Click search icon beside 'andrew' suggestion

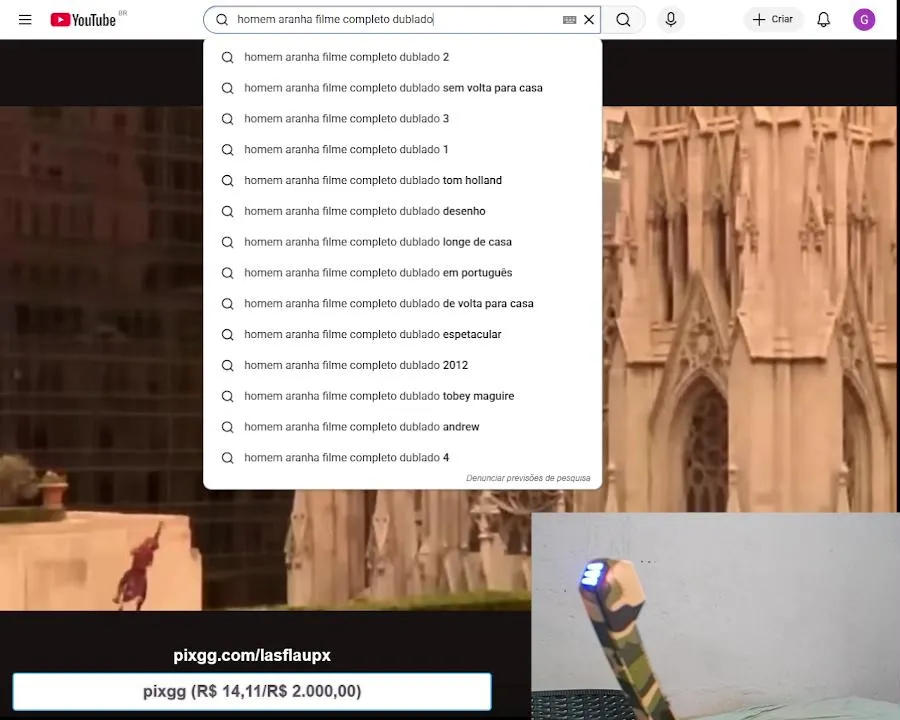(x=228, y=427)
